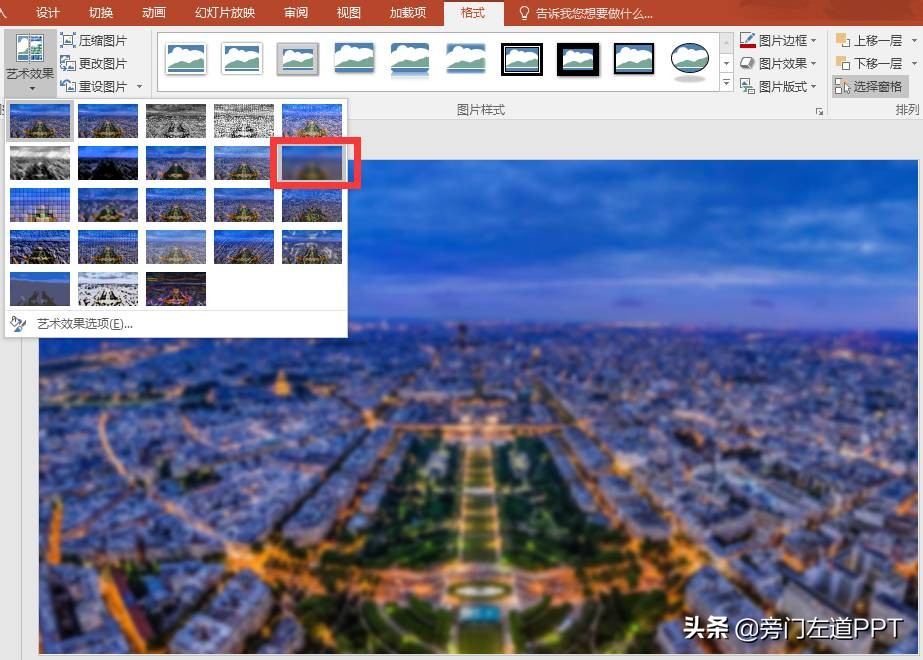923x660 pixels.
Task: Select the first effect in fourth row
Action: click(39, 247)
